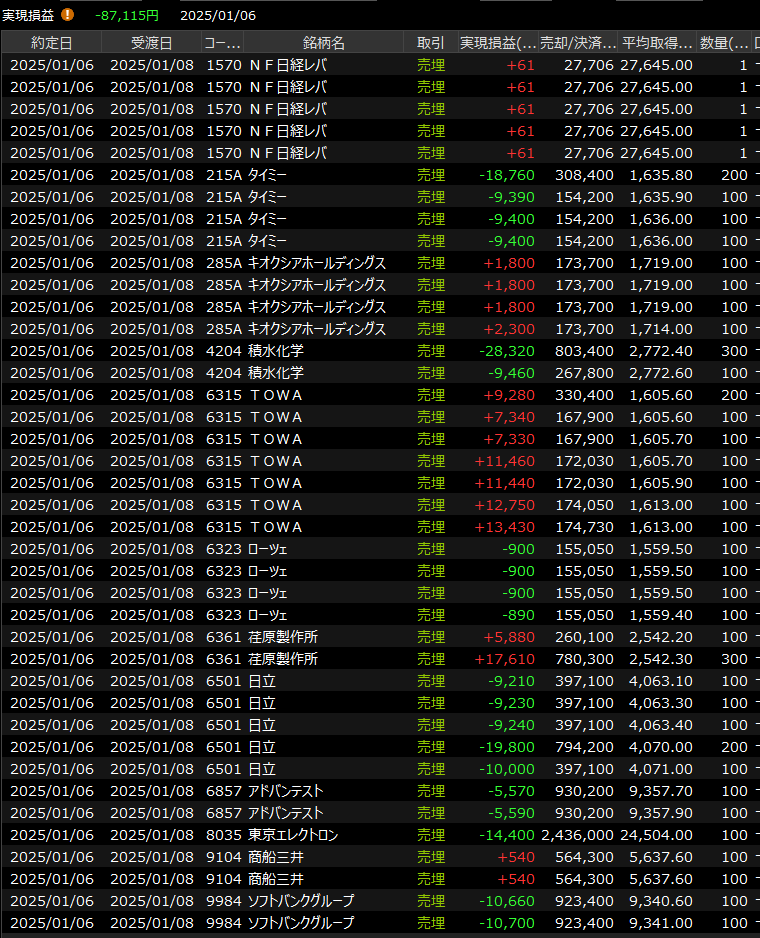
Task: Click the 売却/決済 column header
Action: [577, 43]
